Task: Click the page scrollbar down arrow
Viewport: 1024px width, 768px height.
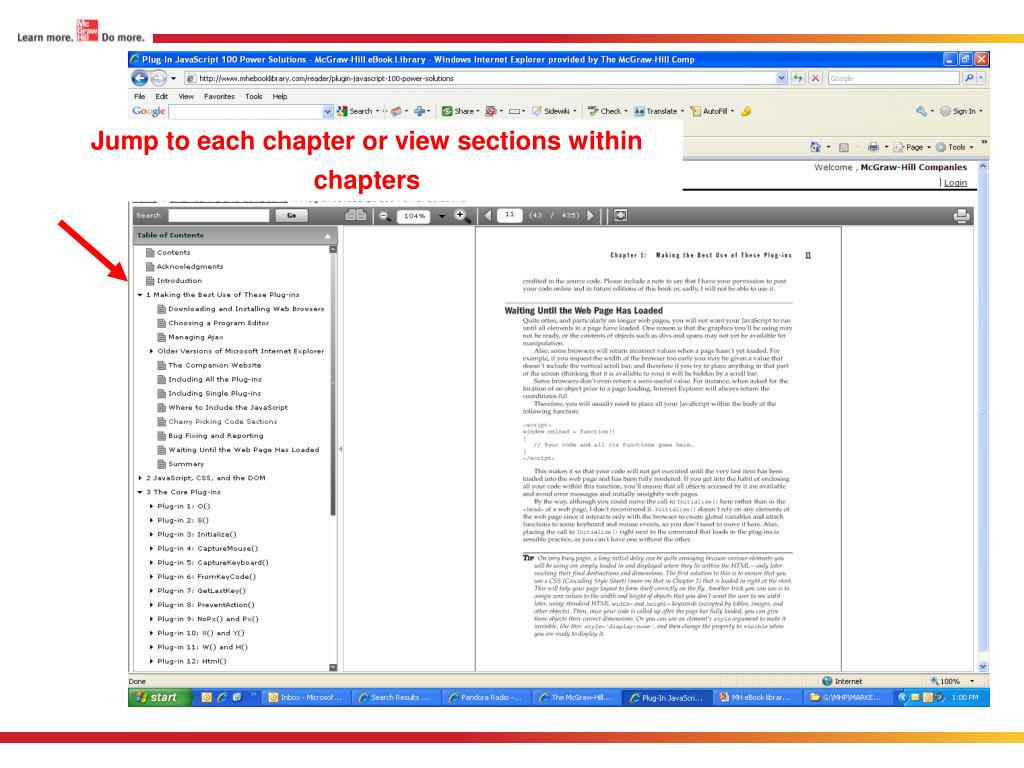Action: tap(983, 667)
